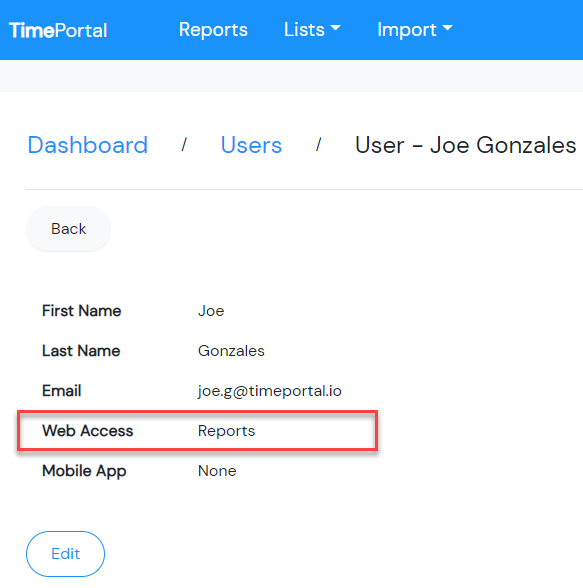The height and width of the screenshot is (588, 583).
Task: Click the TimePortal logo
Action: [x=58, y=30]
